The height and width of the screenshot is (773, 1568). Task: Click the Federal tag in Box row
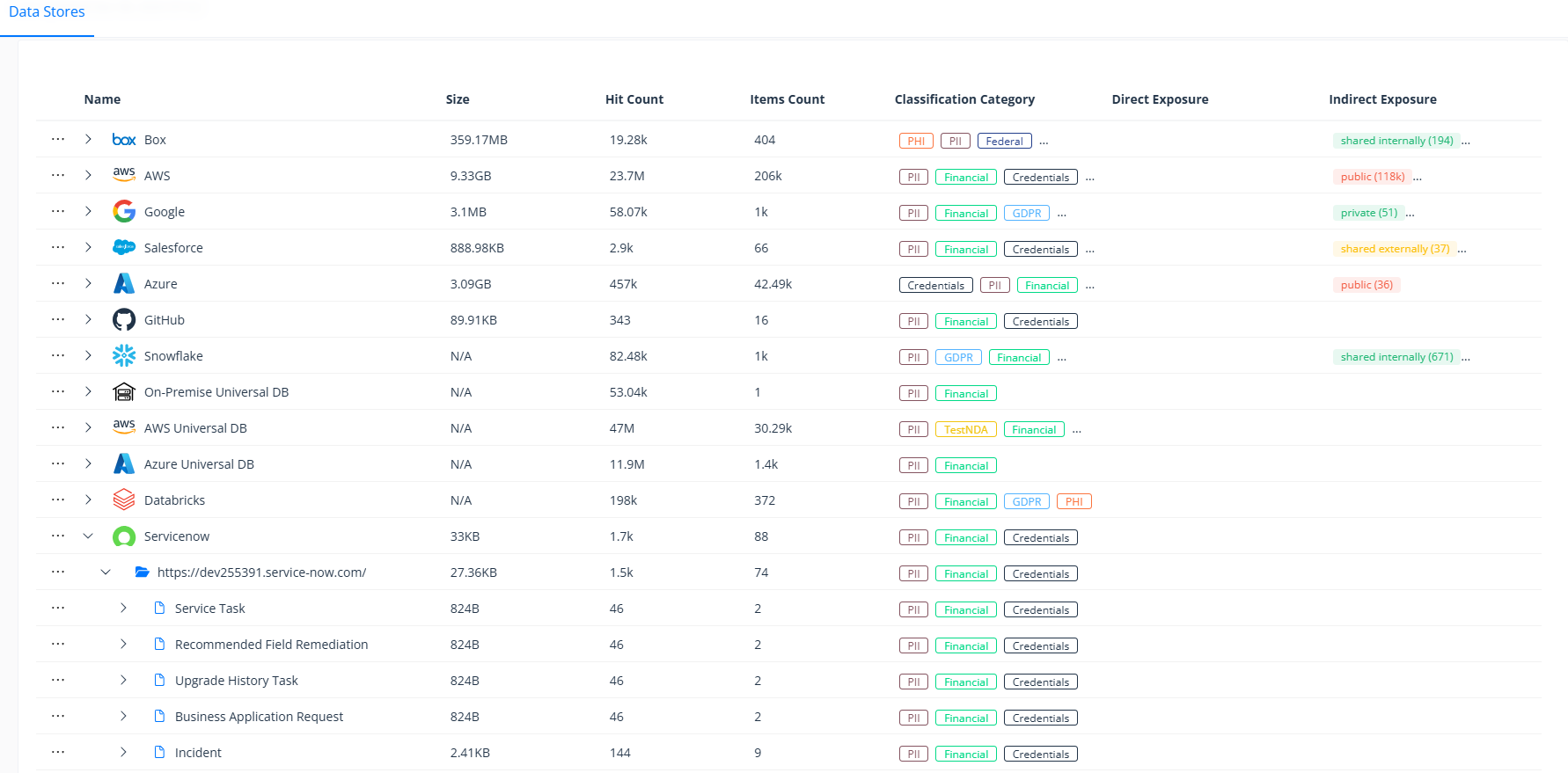(x=1005, y=141)
